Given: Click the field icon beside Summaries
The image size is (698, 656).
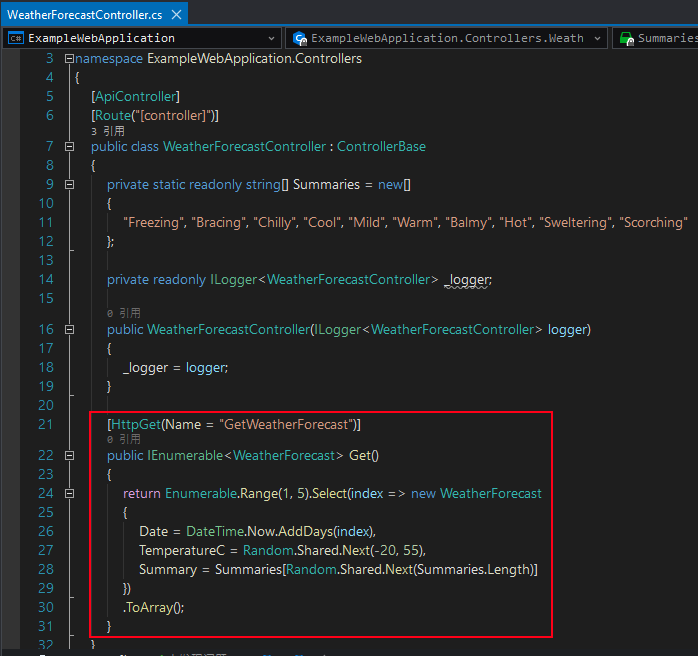Looking at the screenshot, I should point(627,39).
